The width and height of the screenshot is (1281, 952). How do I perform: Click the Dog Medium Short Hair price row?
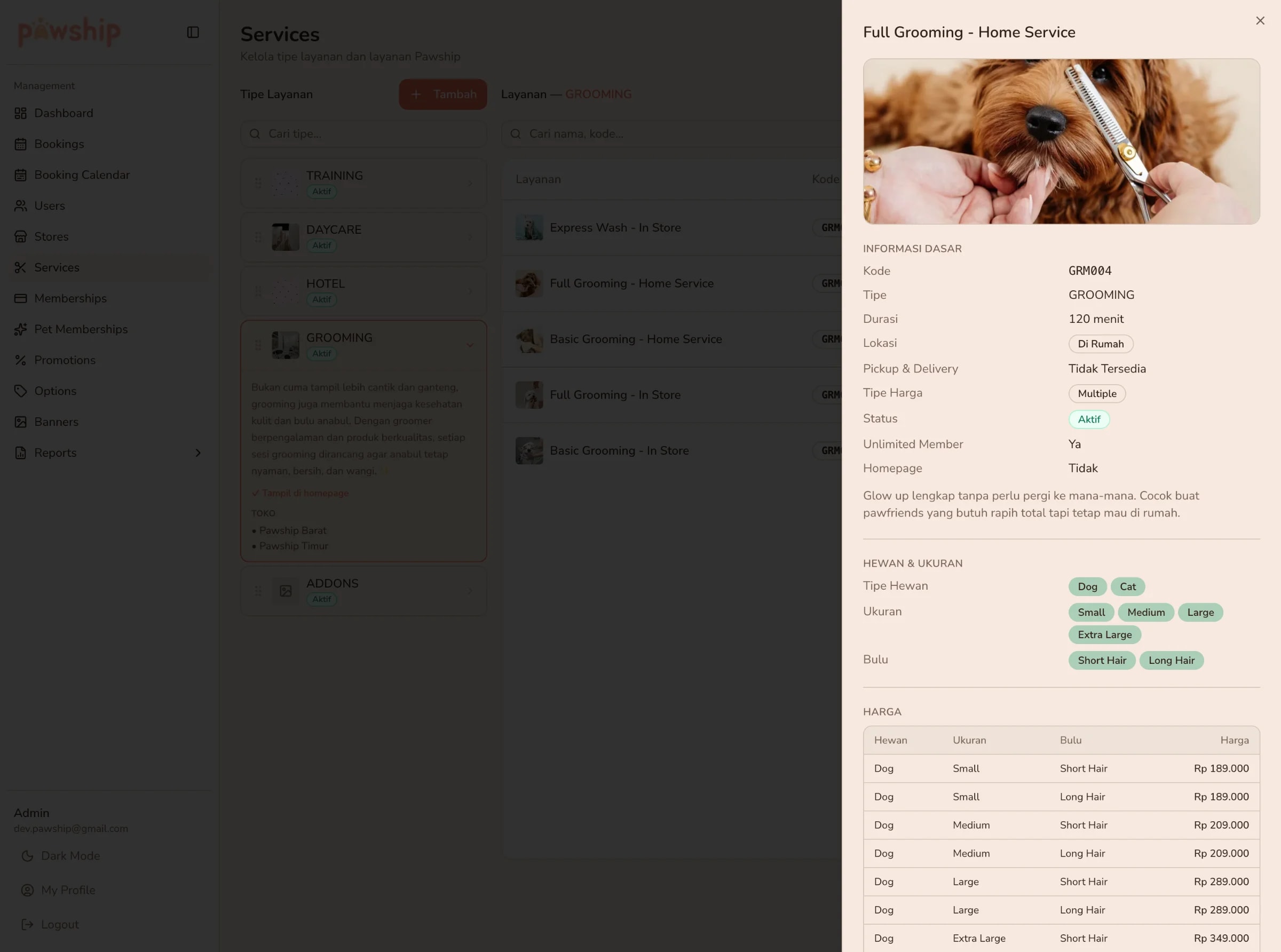coord(1061,825)
